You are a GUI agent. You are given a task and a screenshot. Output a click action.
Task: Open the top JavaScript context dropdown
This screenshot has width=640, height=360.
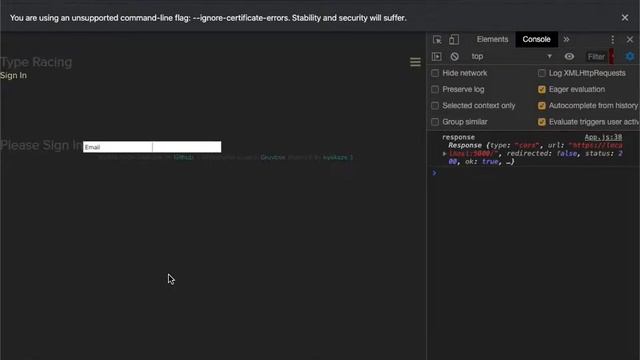click(x=512, y=57)
